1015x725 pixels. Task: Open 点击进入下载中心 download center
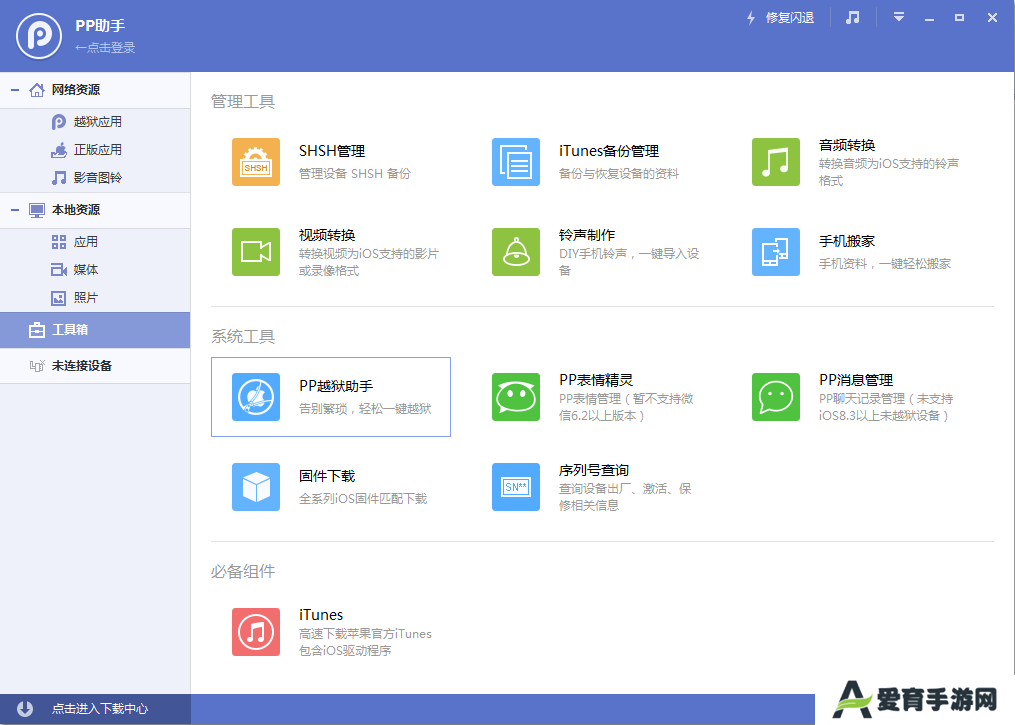[x=100, y=709]
